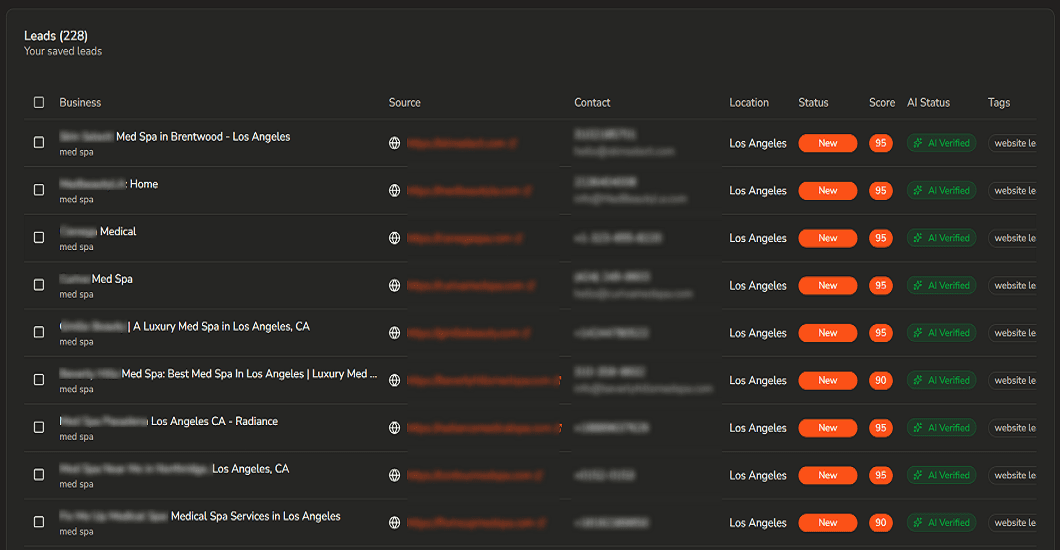Check the box for Med Spa in Brentwood lead
Screen dimensions: 1060x550
click(x=39, y=143)
